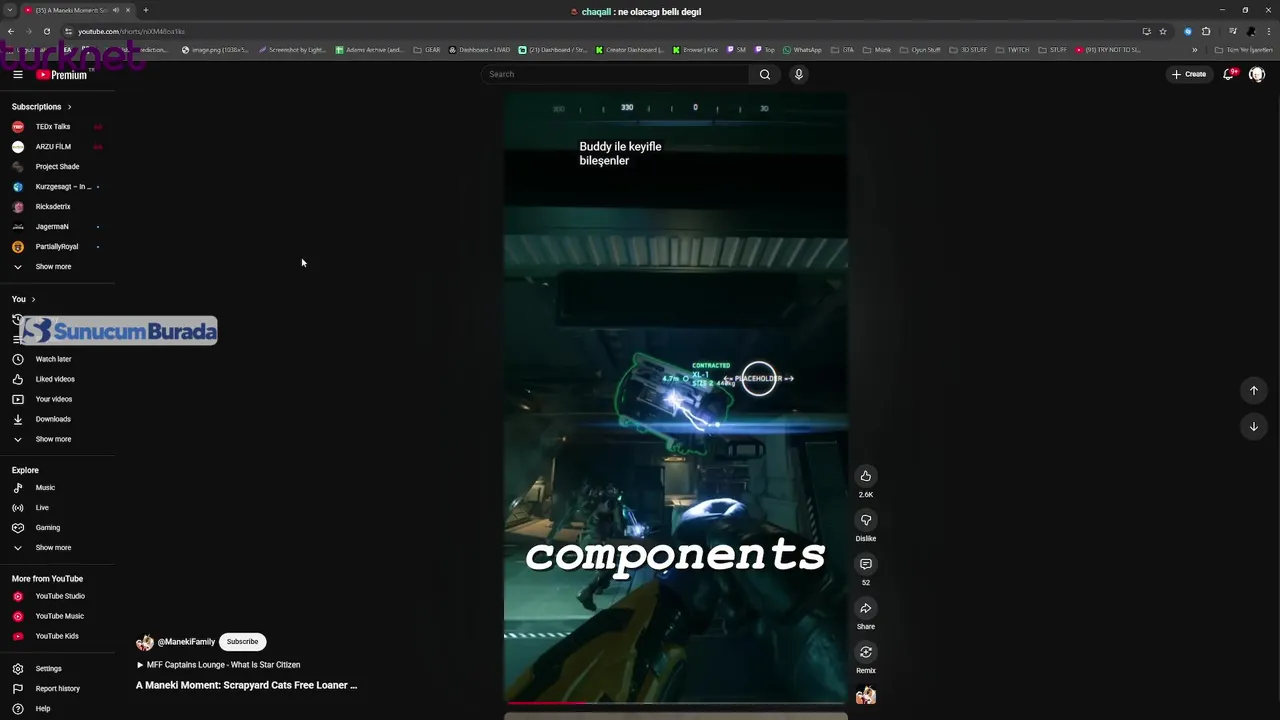Open Project Shade channel
This screenshot has width=1280, height=720.
(x=57, y=167)
